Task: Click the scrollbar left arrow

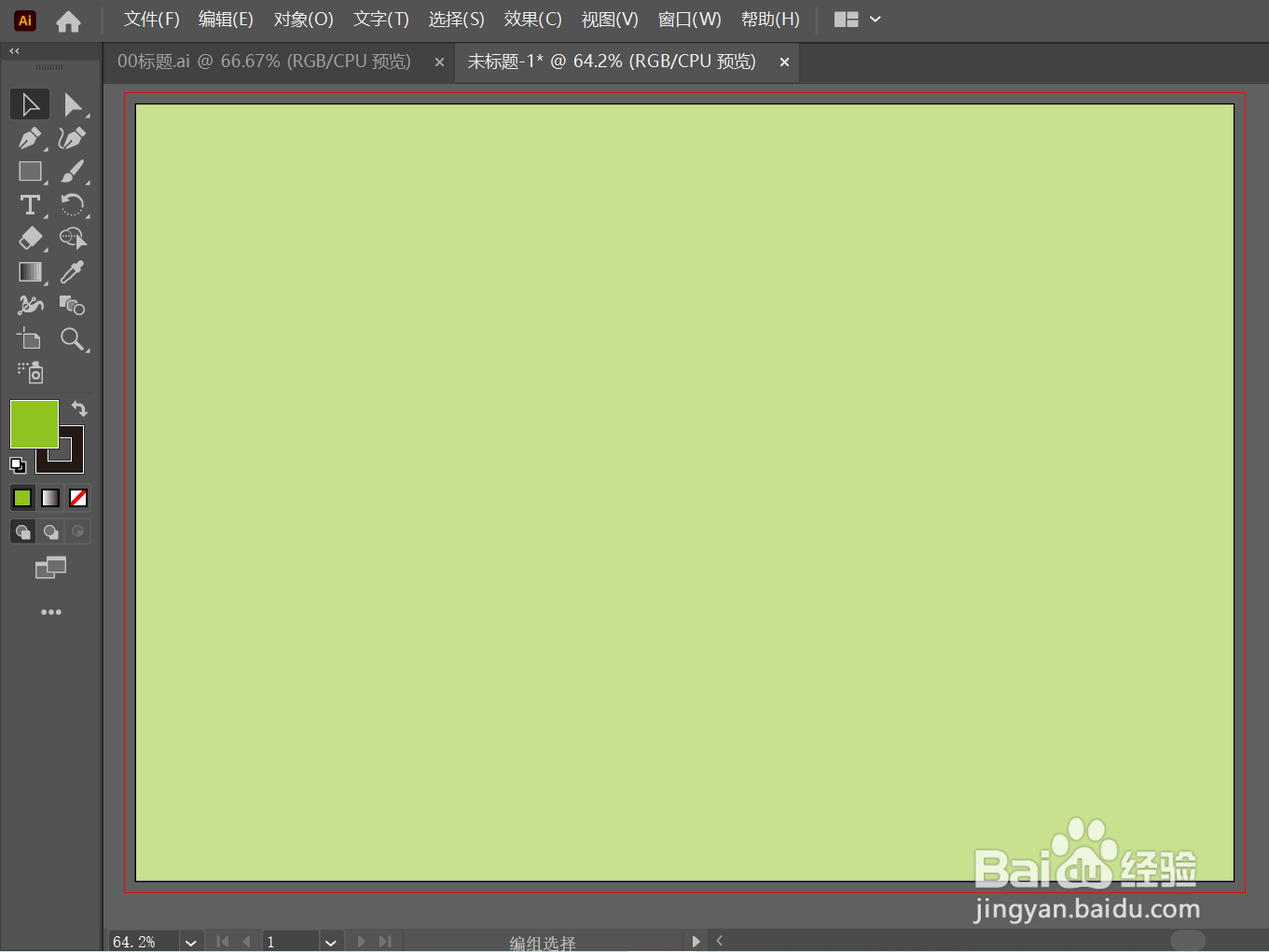Action: (720, 941)
